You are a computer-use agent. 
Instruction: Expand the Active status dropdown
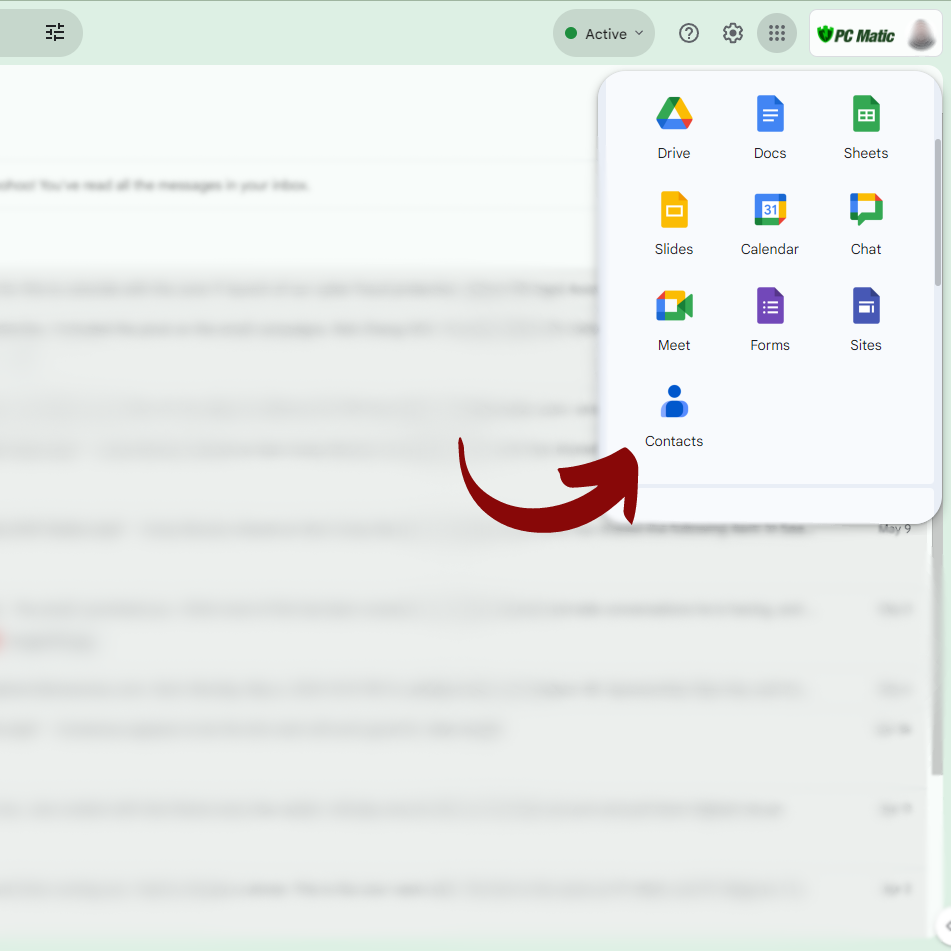click(x=604, y=34)
